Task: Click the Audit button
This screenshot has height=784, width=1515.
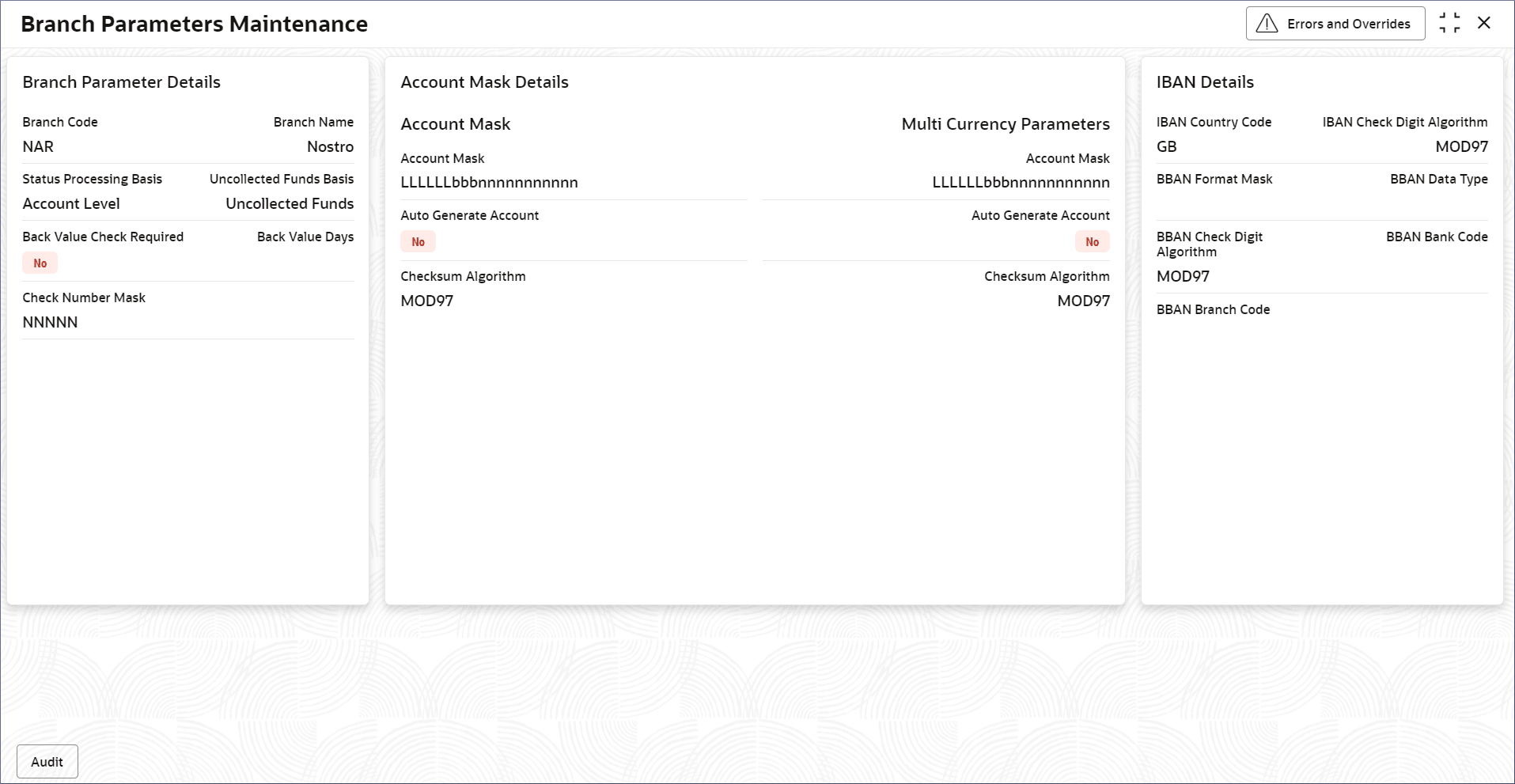Action: 47,762
